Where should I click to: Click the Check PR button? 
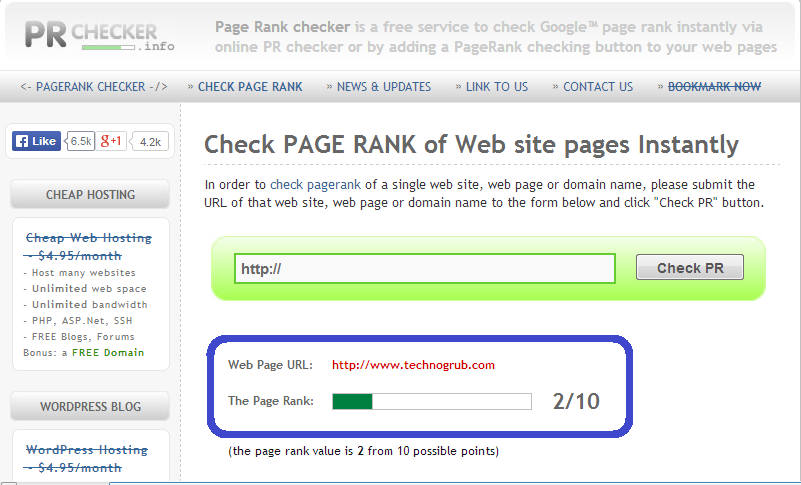coord(690,267)
